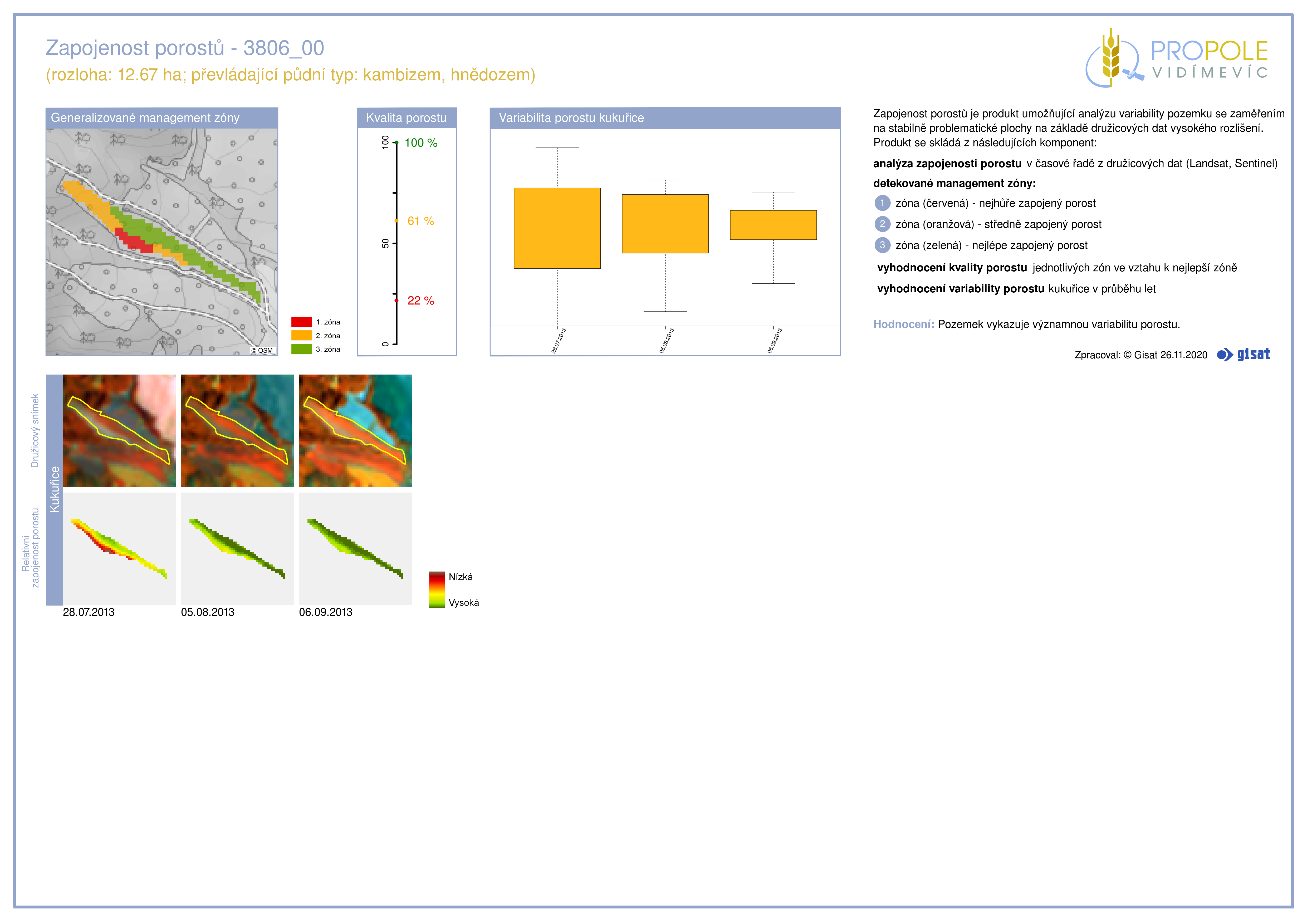Click the subtitle with rozloha 12.67 ha

pos(291,75)
